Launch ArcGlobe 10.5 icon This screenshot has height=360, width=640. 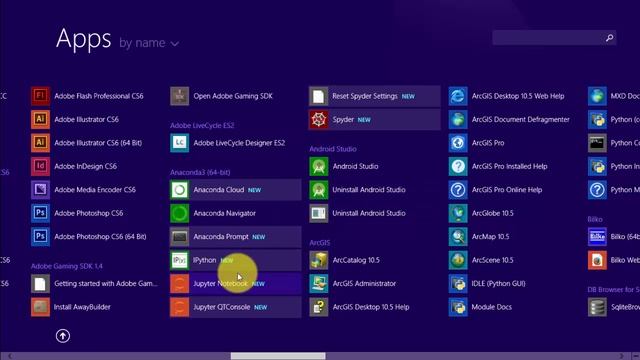(458, 213)
